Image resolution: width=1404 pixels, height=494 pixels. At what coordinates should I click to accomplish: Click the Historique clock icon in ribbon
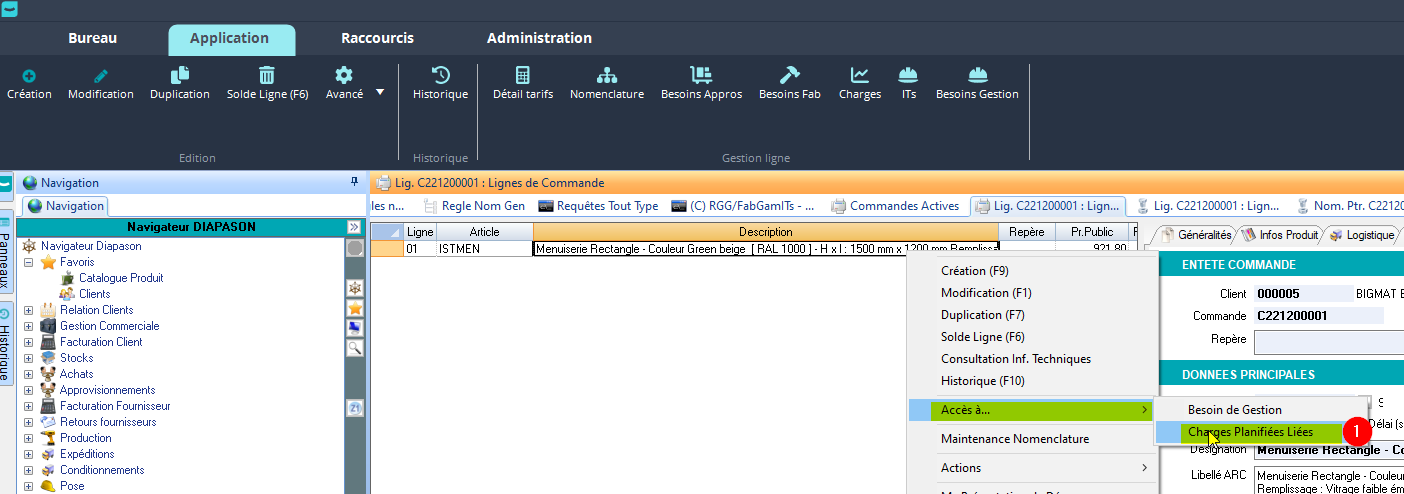(x=440, y=76)
